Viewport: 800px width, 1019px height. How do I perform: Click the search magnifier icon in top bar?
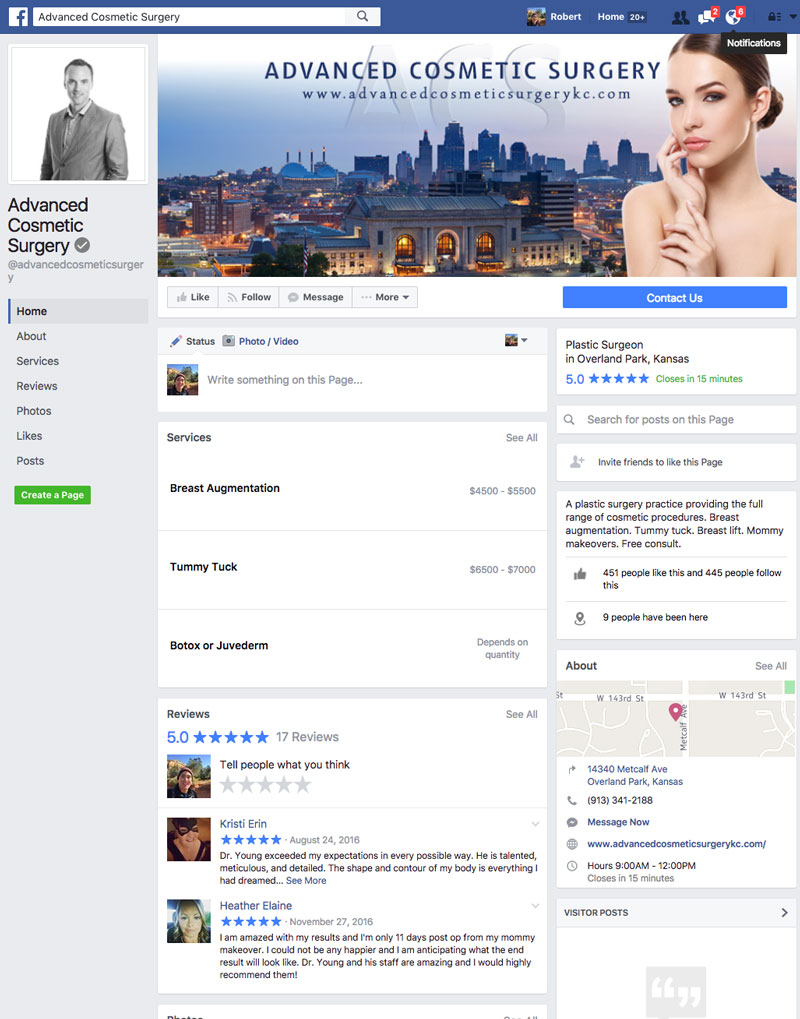click(x=363, y=16)
